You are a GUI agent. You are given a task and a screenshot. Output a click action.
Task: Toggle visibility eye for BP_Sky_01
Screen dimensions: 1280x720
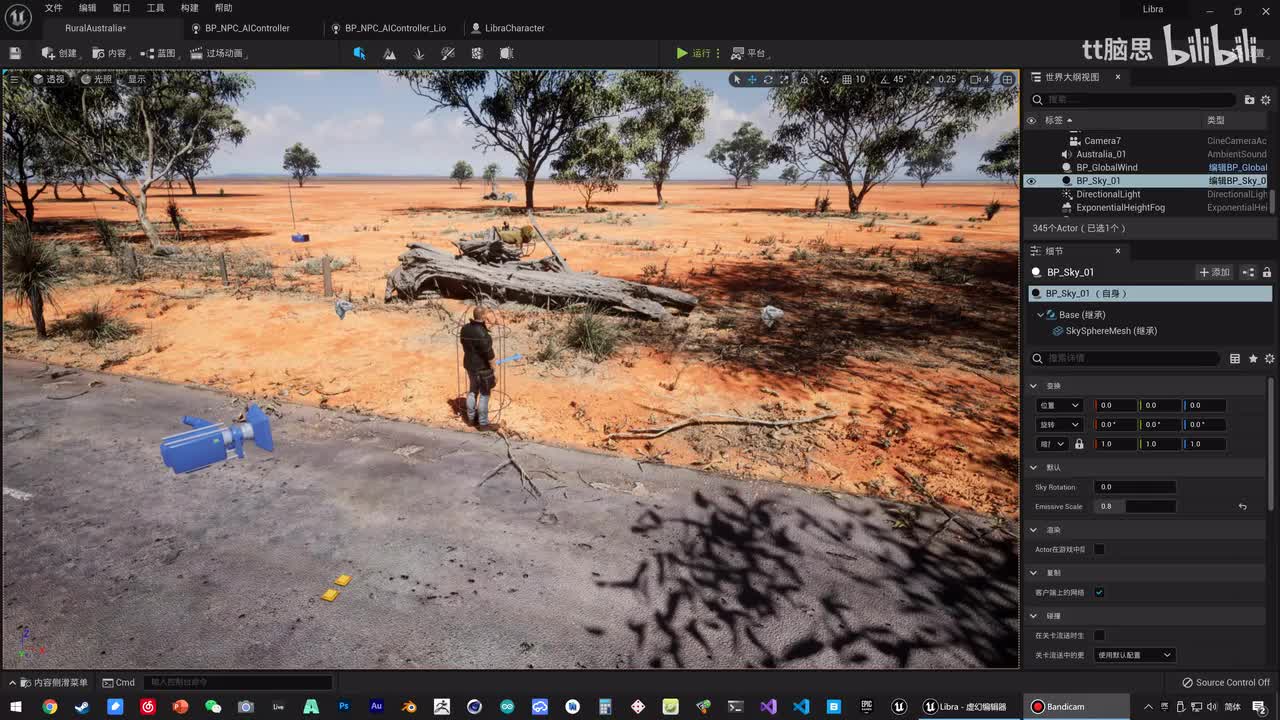click(1031, 181)
